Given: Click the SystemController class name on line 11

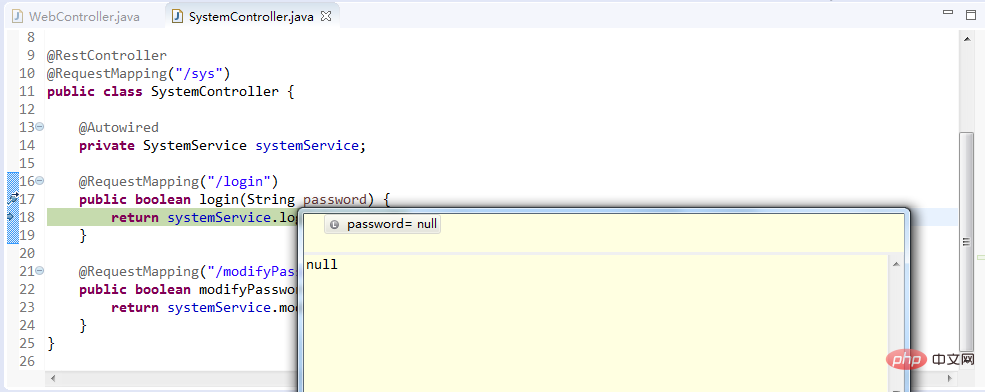Looking at the screenshot, I should click(215, 92).
